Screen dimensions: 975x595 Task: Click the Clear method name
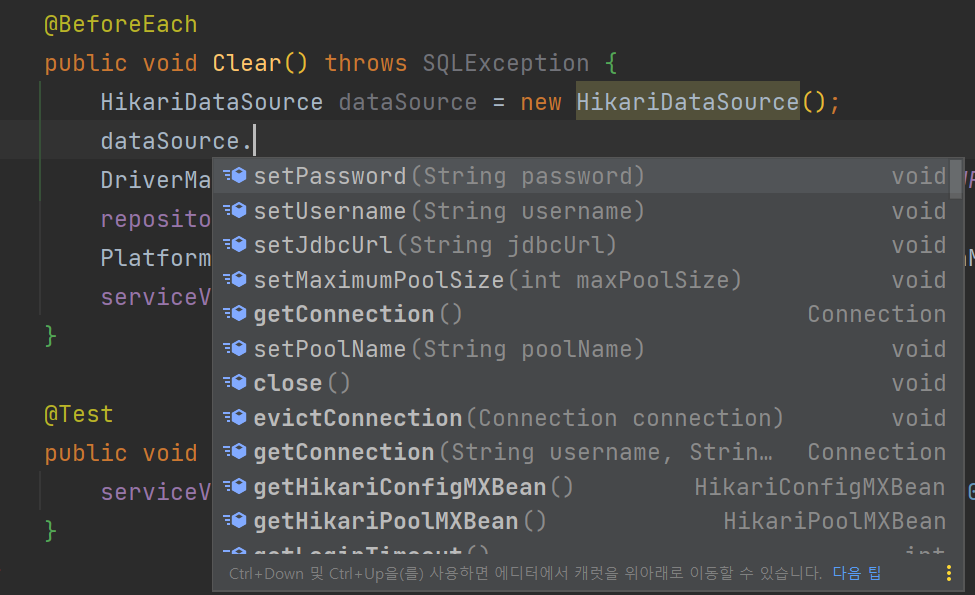point(247,63)
